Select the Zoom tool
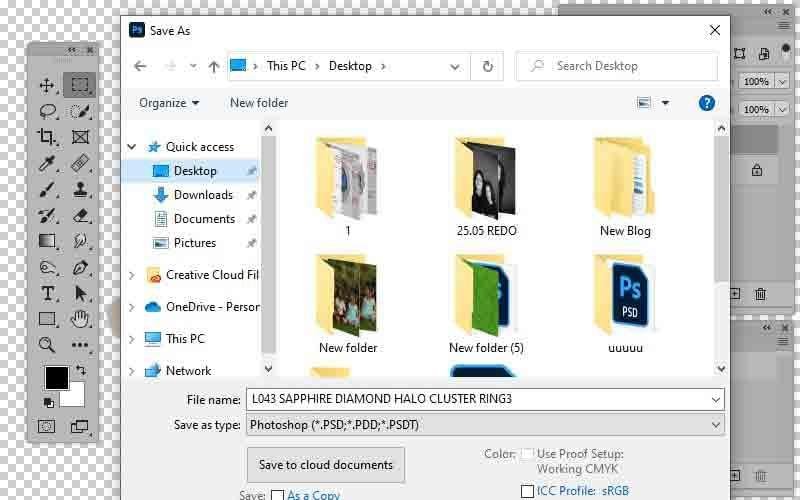This screenshot has height=500, width=800. click(46, 345)
